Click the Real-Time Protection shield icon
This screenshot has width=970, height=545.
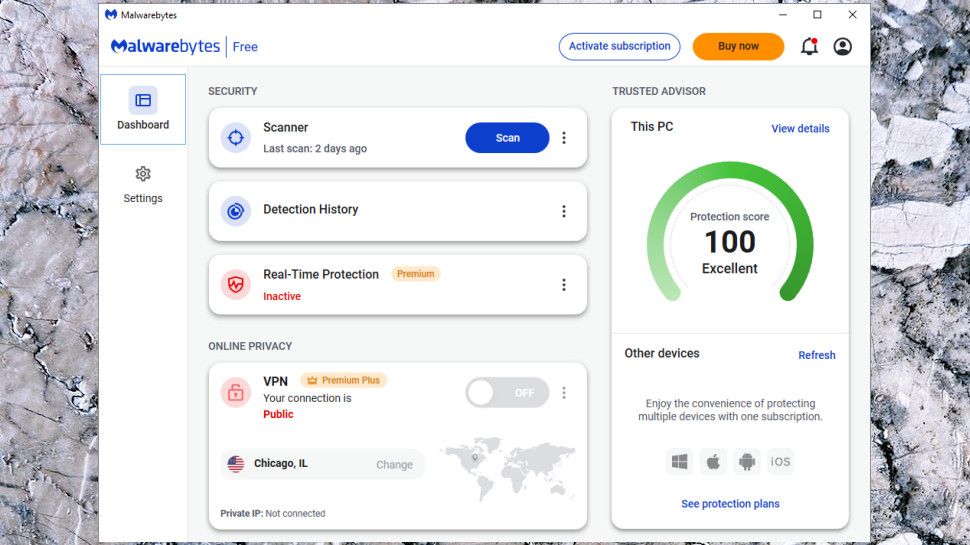(x=236, y=284)
